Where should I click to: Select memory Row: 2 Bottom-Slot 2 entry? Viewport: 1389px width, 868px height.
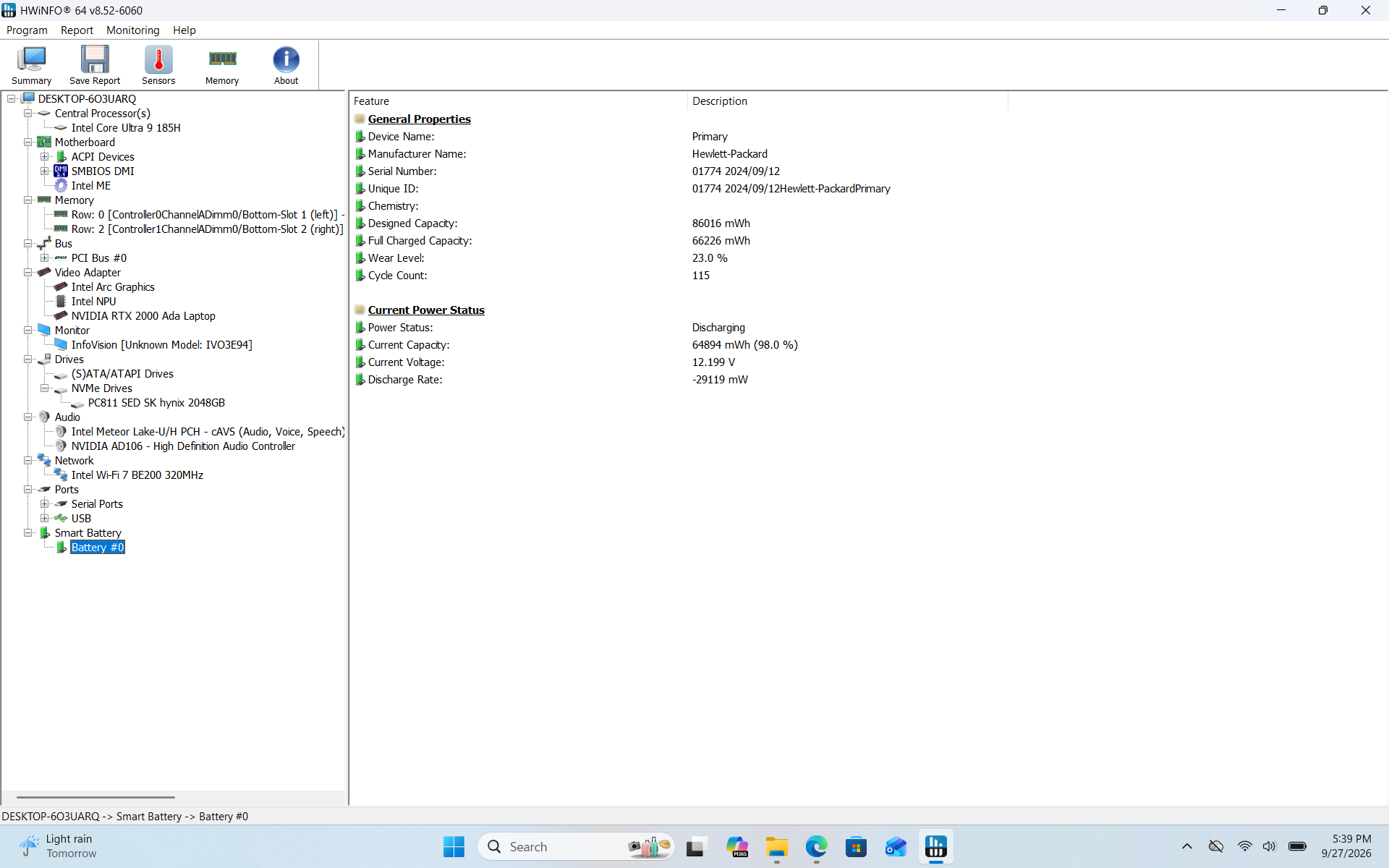click(x=207, y=229)
